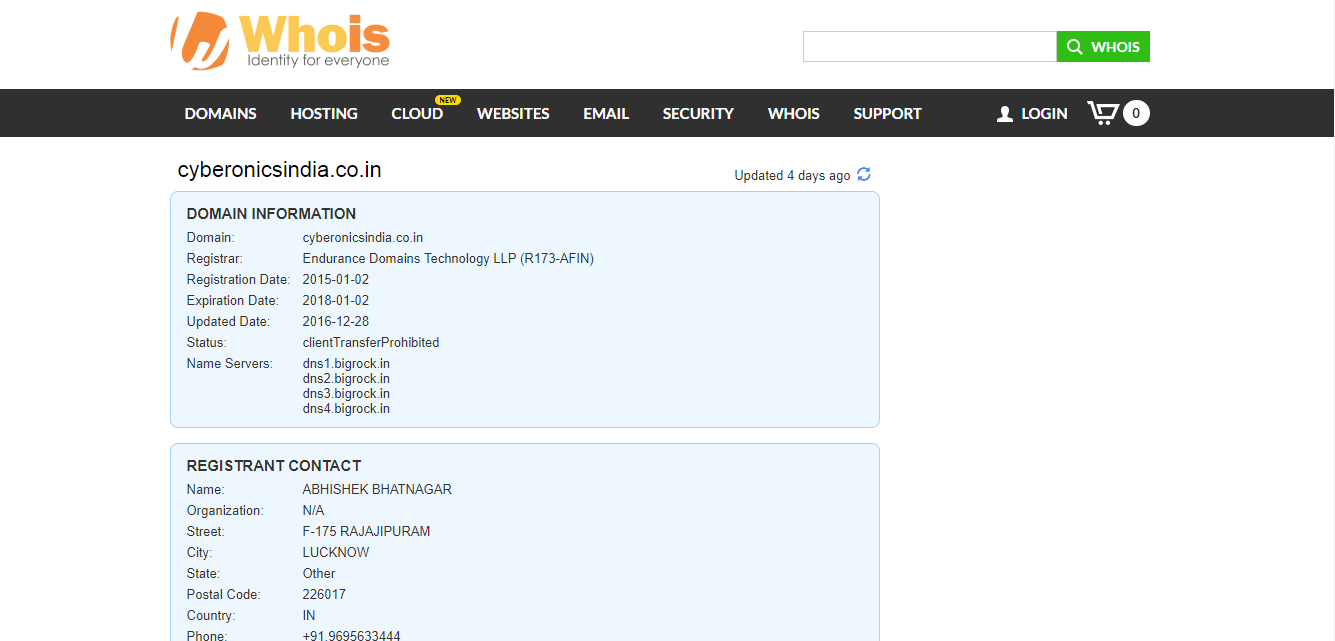Open the EMAIL menu
Viewport: 1335px width, 641px height.
606,114
